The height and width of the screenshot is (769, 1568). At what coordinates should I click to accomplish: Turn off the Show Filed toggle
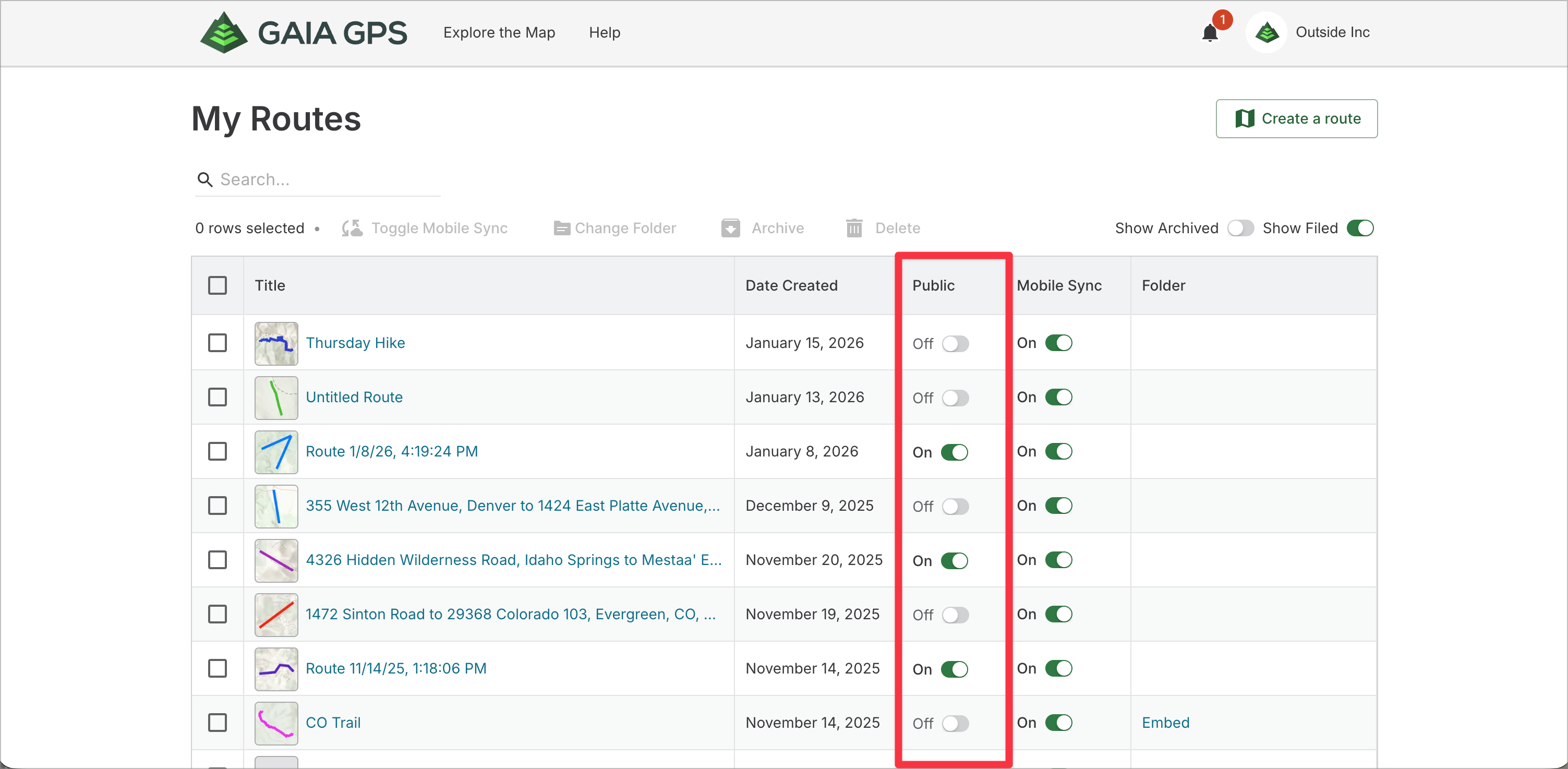tap(1360, 229)
